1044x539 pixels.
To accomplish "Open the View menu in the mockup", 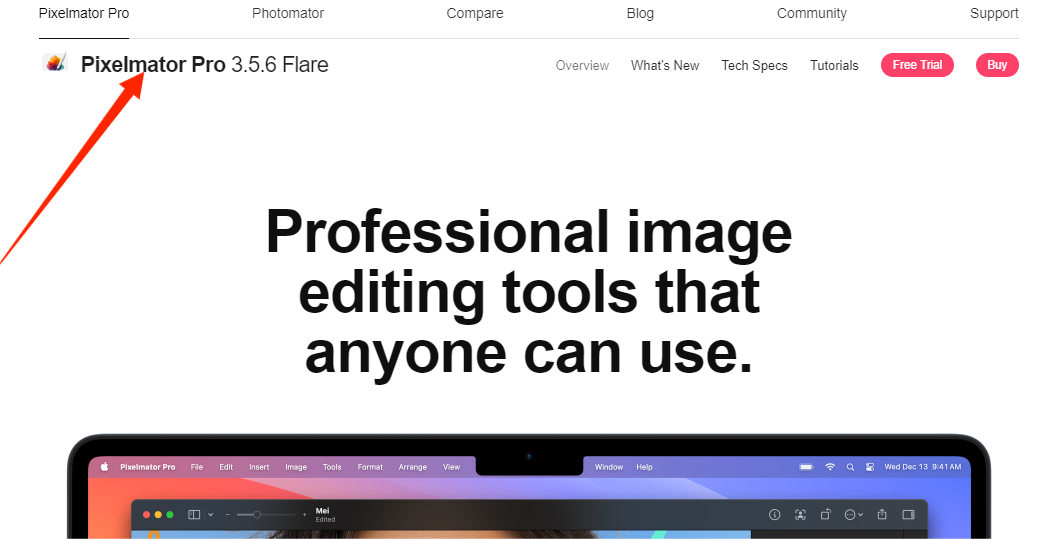I will click(451, 467).
